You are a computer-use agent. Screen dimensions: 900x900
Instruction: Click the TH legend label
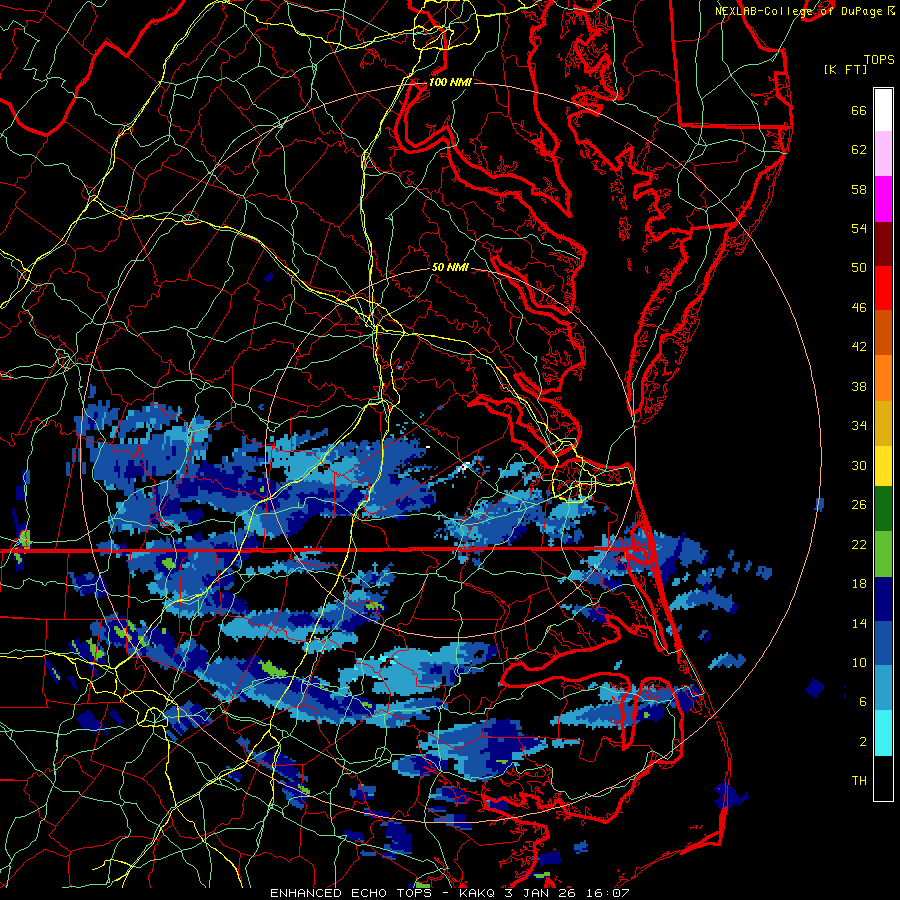[x=859, y=781]
